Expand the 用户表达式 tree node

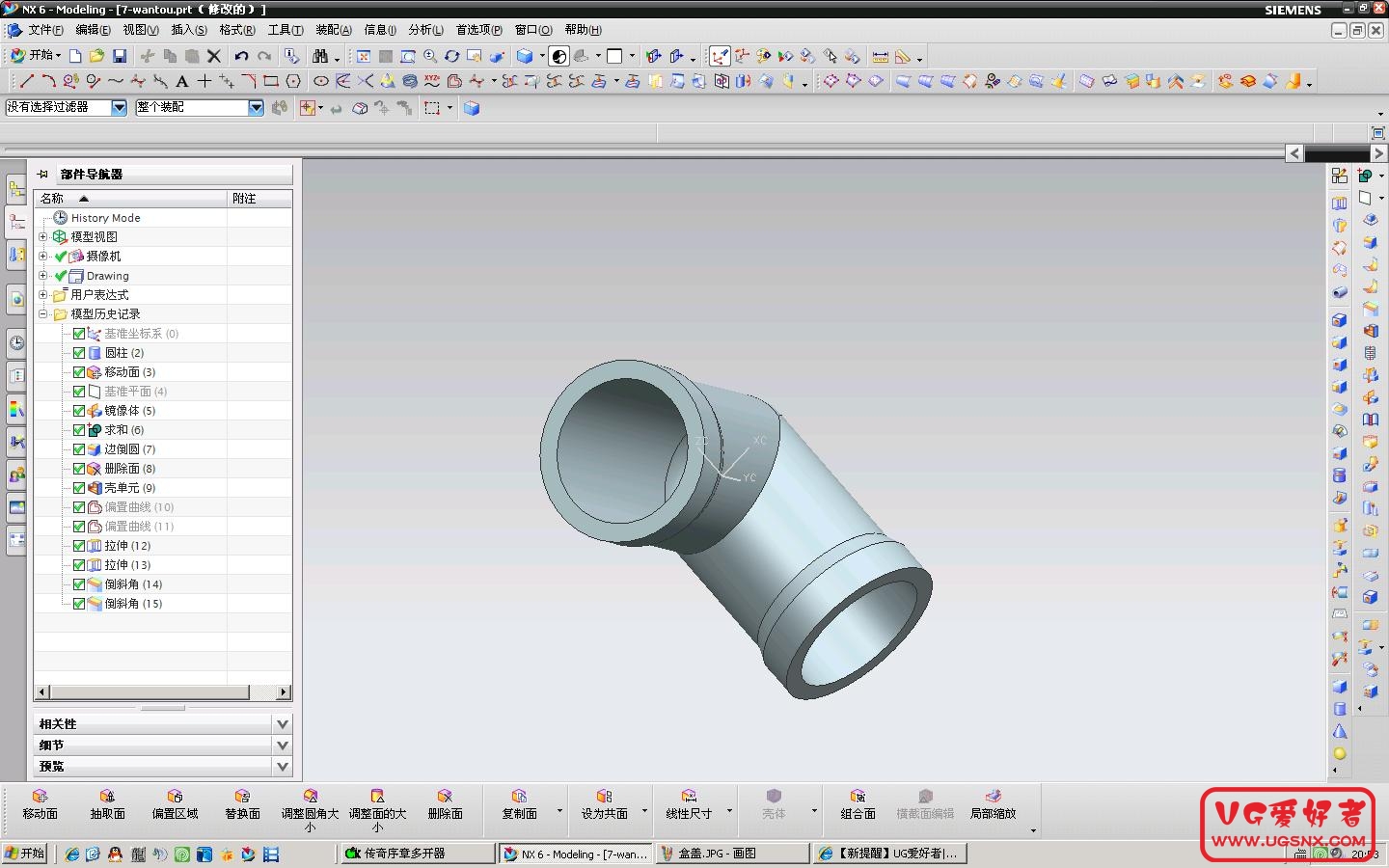(42, 295)
